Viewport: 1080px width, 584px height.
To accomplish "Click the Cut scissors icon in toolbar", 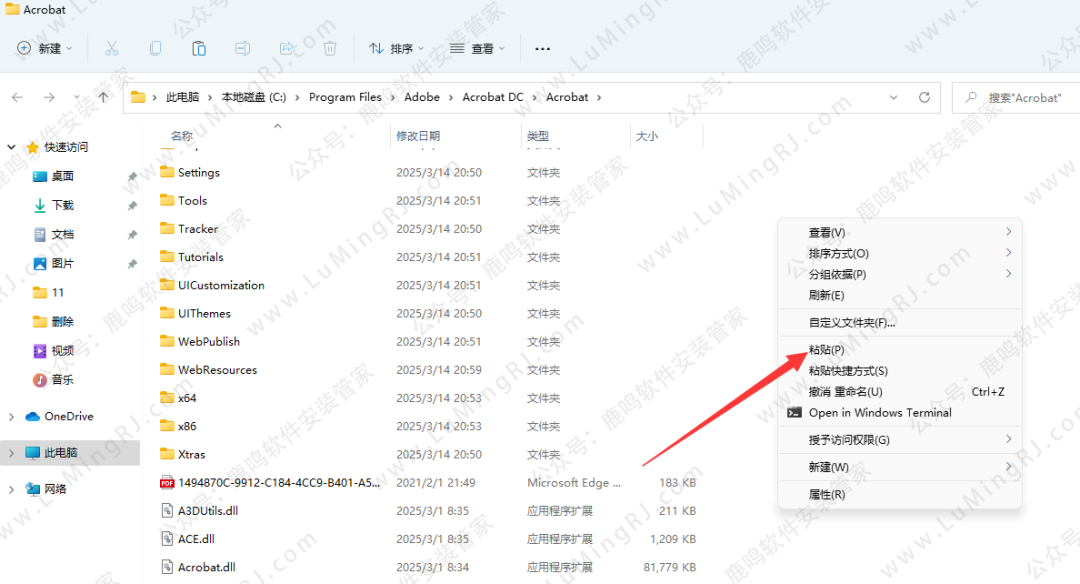I will point(111,48).
